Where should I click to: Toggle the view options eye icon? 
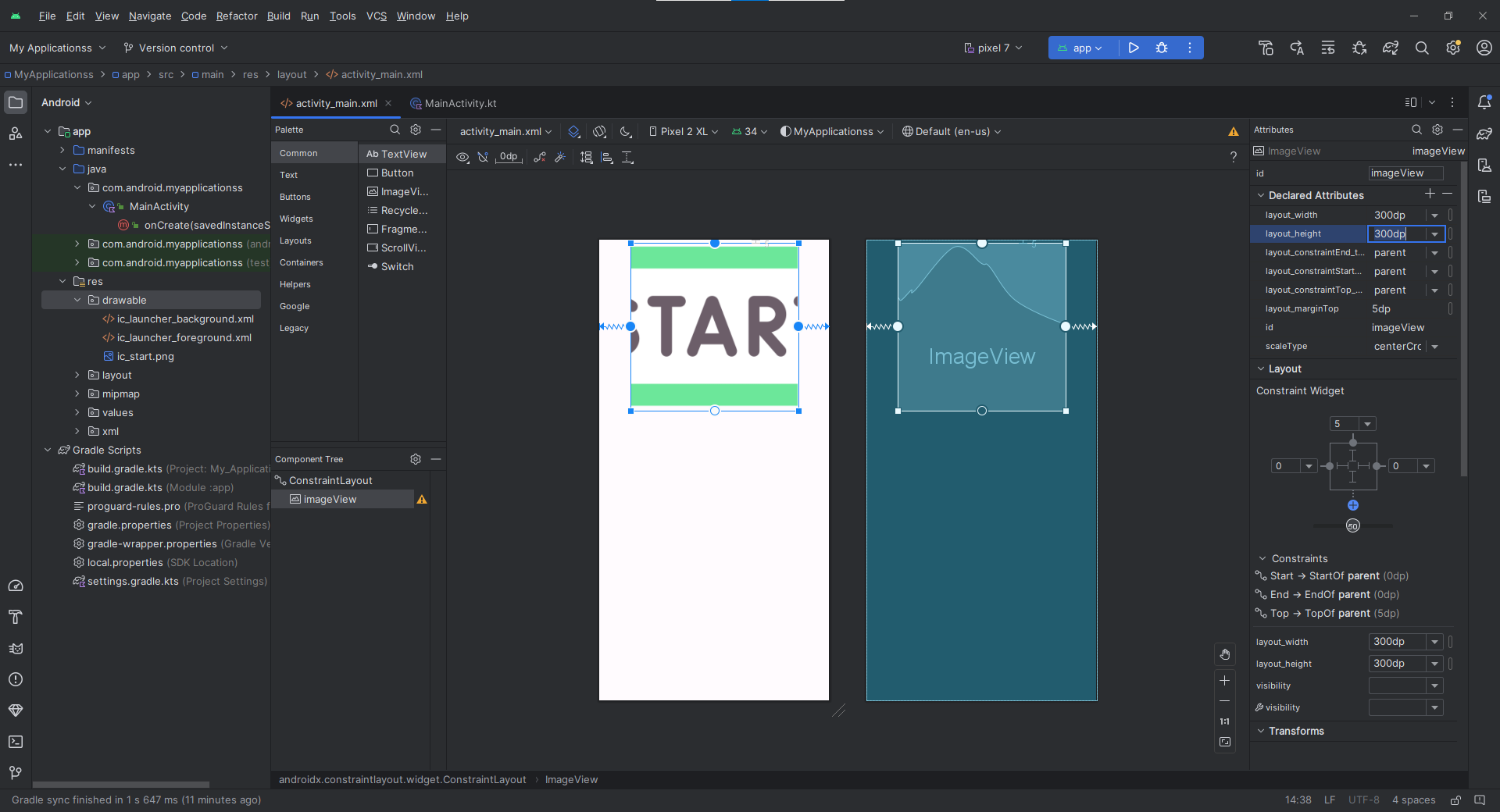pyautogui.click(x=462, y=157)
